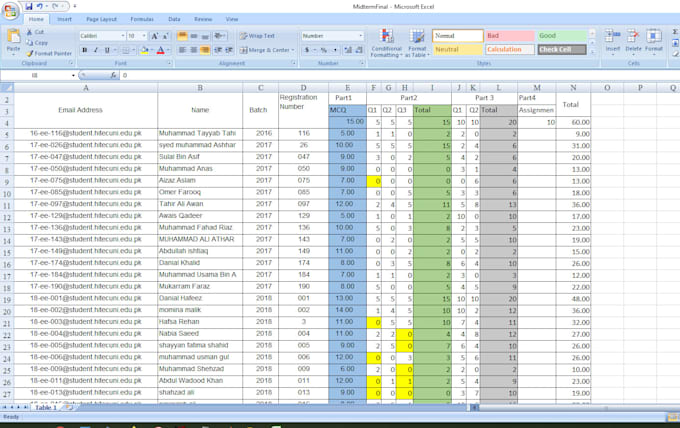Image resolution: width=680 pixels, height=428 pixels.
Task: Open the Conditional Formatting menu
Action: [x=386, y=42]
